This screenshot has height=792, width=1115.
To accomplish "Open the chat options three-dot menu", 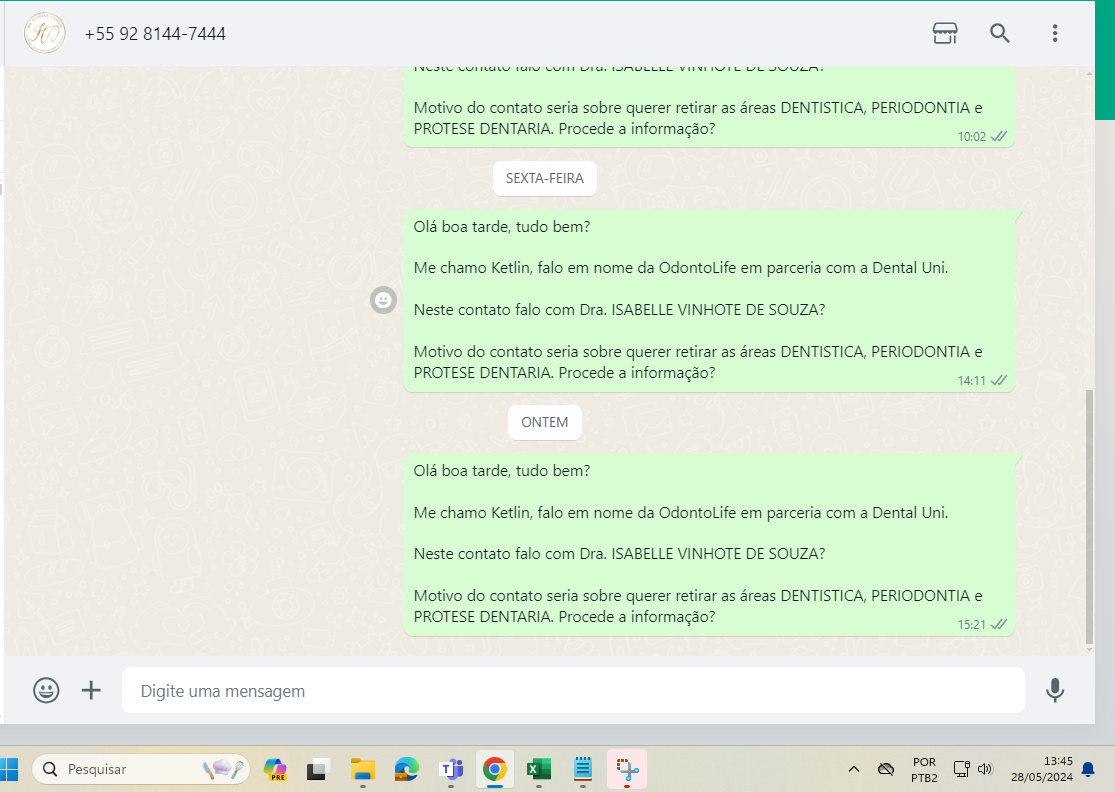I will click(x=1055, y=33).
